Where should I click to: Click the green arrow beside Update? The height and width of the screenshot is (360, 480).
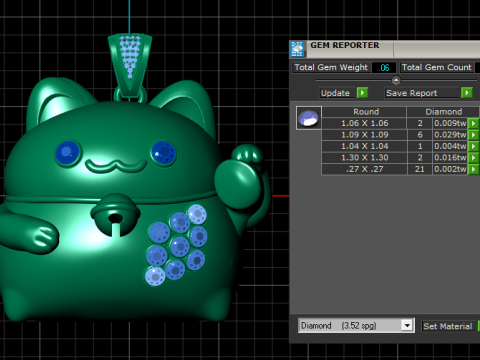tap(362, 92)
